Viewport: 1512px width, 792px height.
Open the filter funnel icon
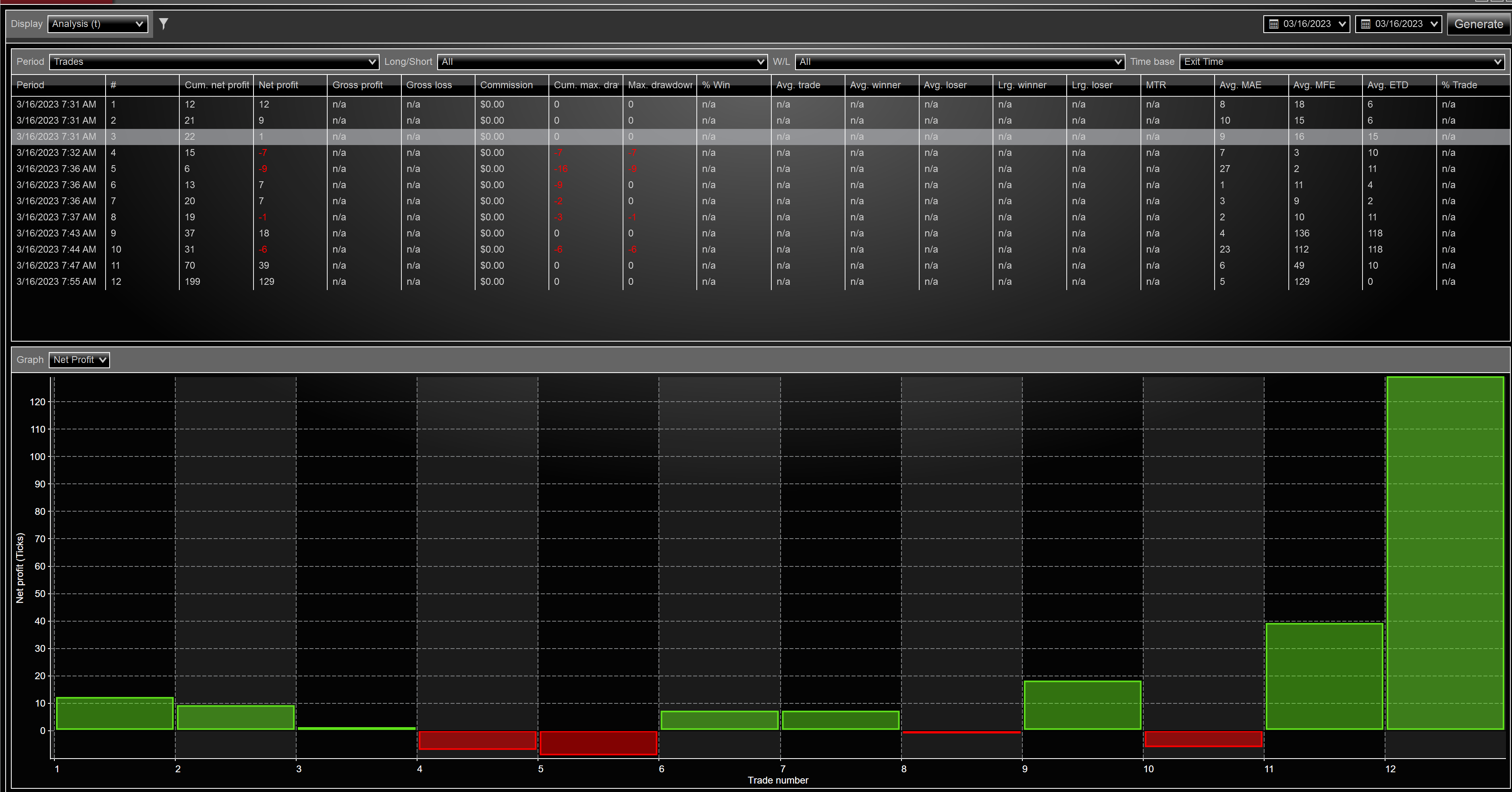(164, 23)
